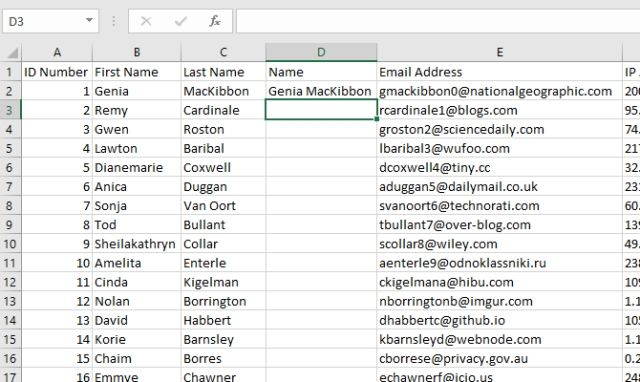640x382 pixels.
Task: Select the cell with svanoort6@technorati.com
Action: point(500,206)
